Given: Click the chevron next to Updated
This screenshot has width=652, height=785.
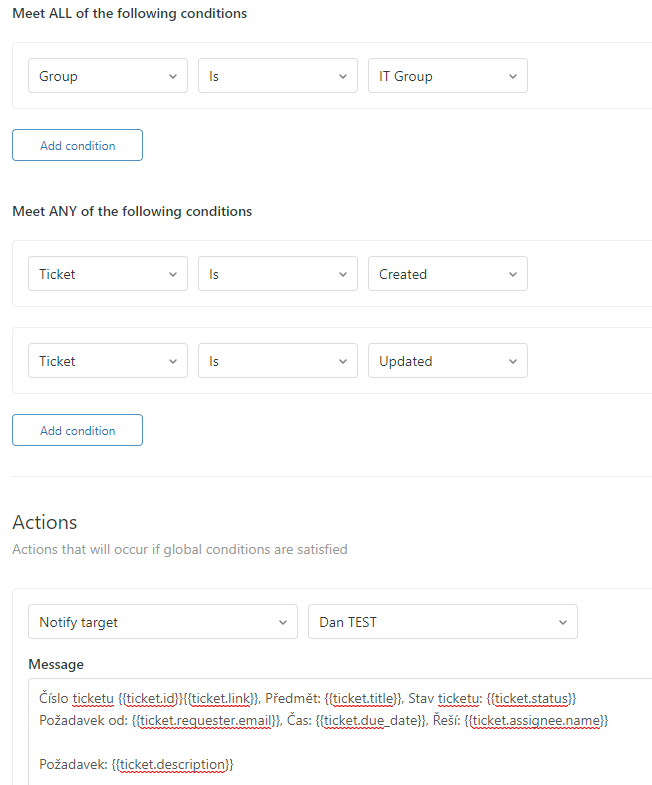Looking at the screenshot, I should coord(513,361).
